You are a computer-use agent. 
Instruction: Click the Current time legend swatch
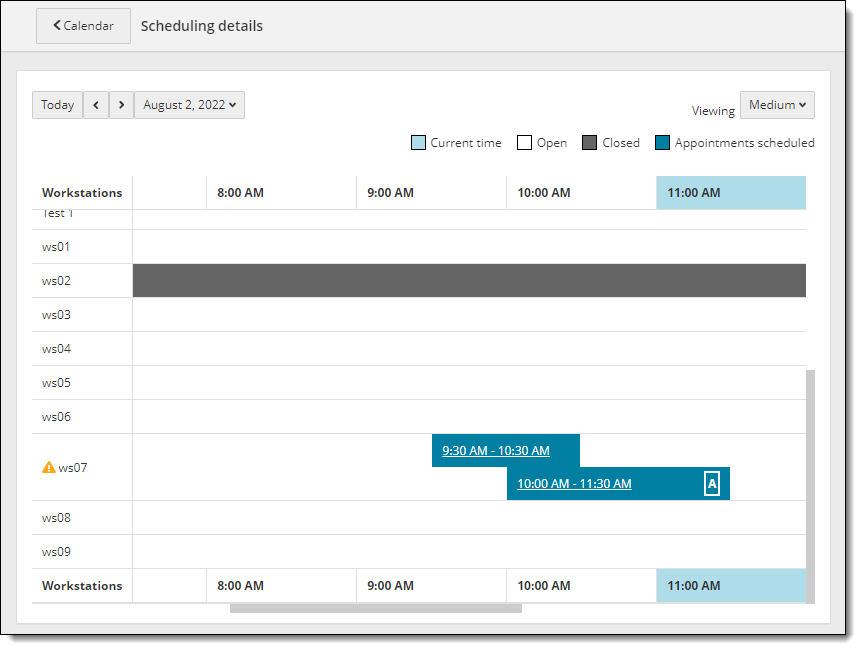(x=418, y=143)
